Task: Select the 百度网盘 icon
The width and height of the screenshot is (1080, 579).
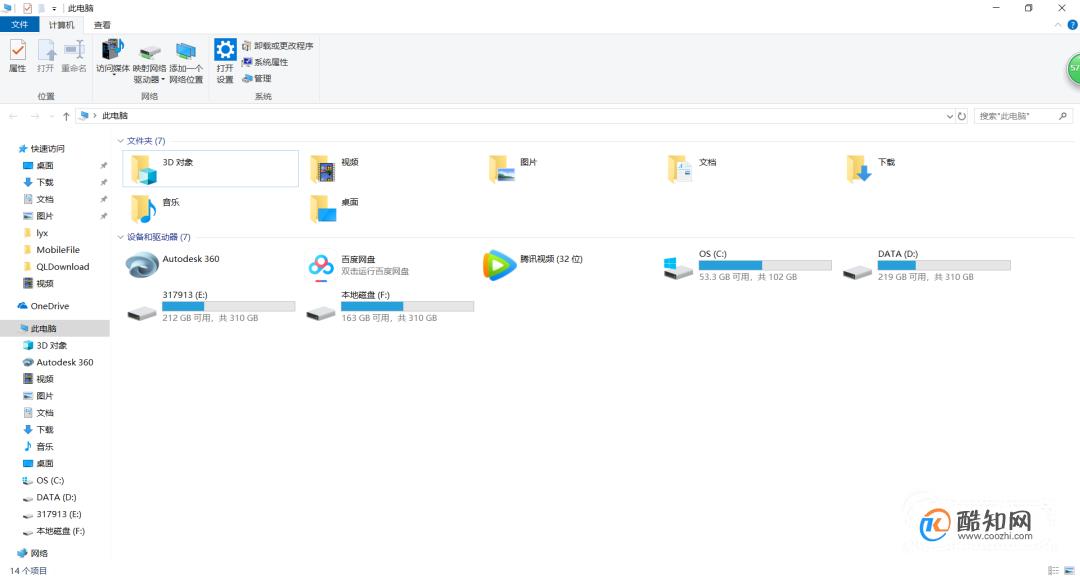Action: coord(321,265)
